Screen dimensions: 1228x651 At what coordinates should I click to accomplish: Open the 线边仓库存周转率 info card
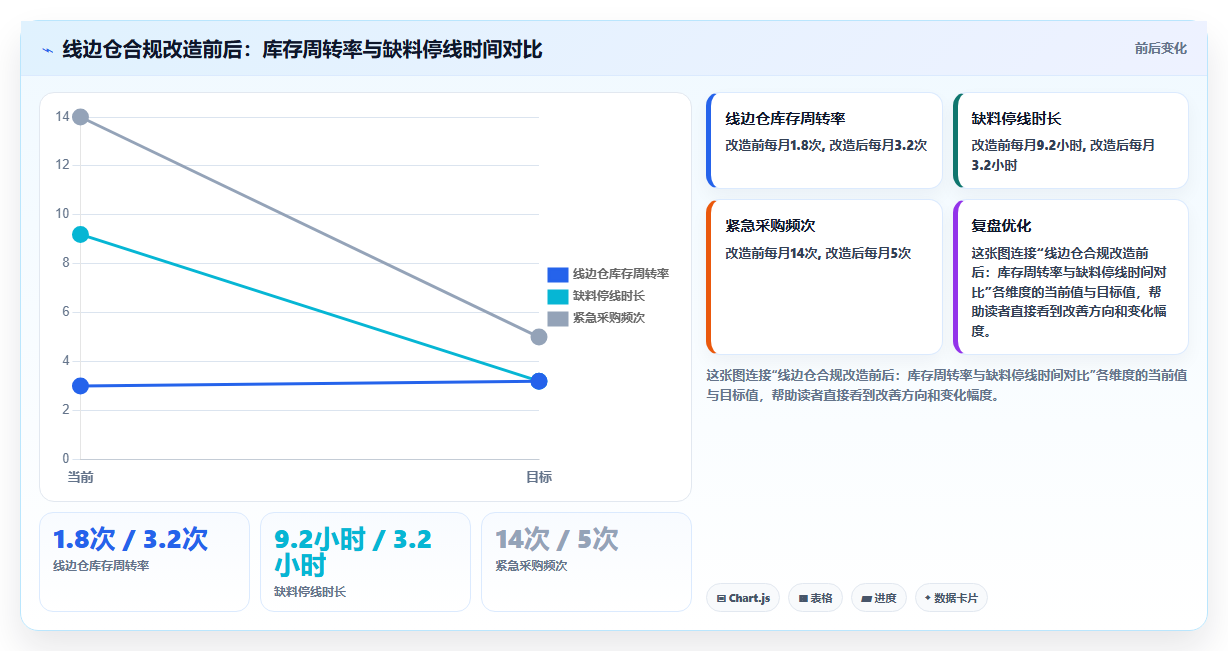[x=824, y=140]
